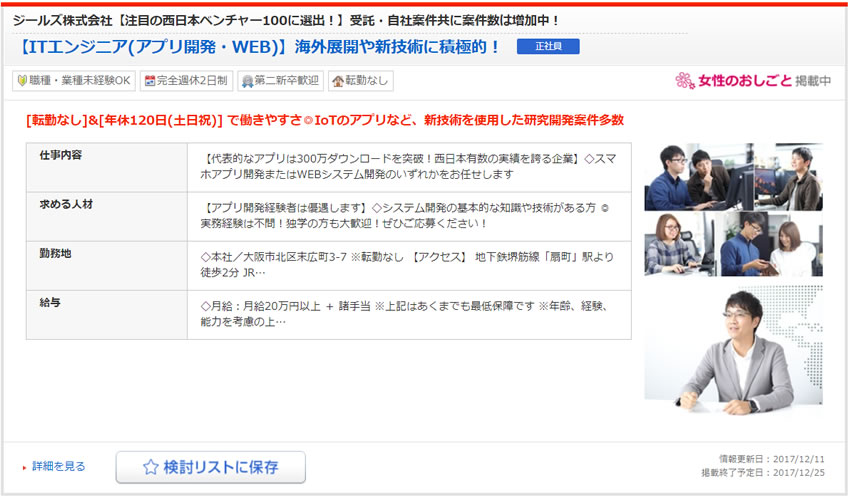
Task: Click the 仕事内容 row header
Action: pyautogui.click(x=107, y=167)
